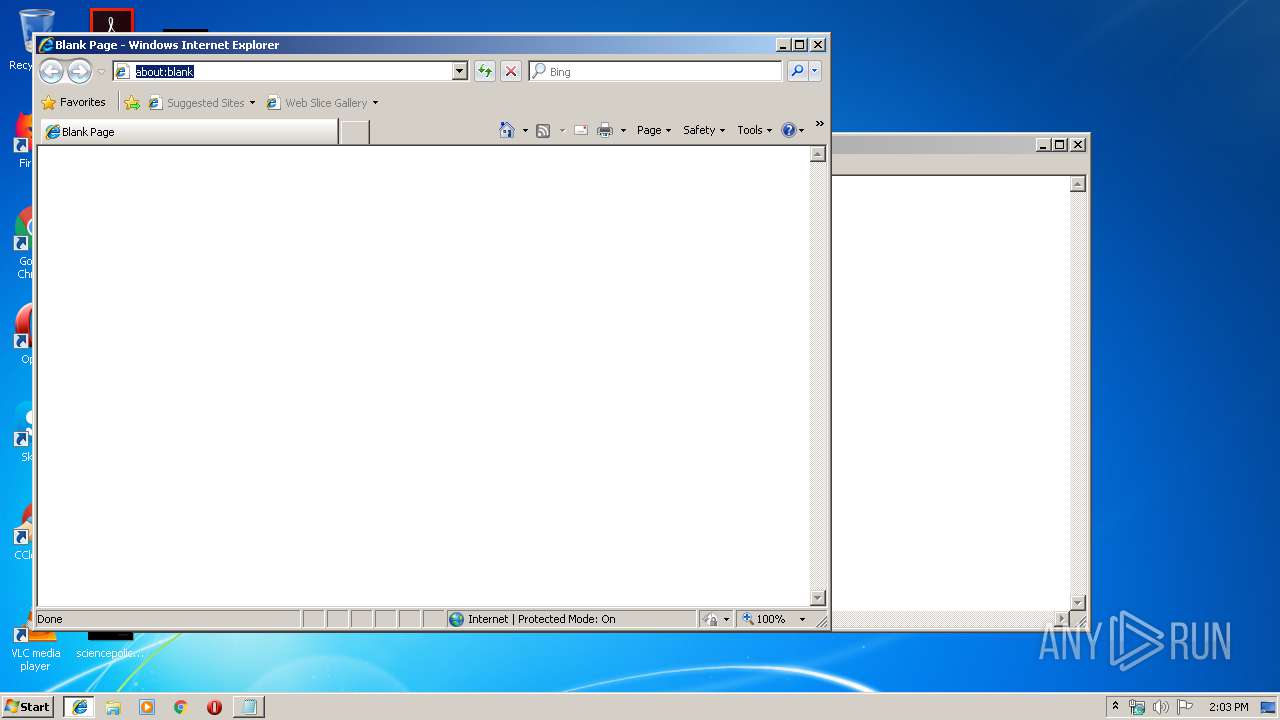The height and width of the screenshot is (720, 1280).
Task: Open the Suggested Sites link
Action: (201, 102)
